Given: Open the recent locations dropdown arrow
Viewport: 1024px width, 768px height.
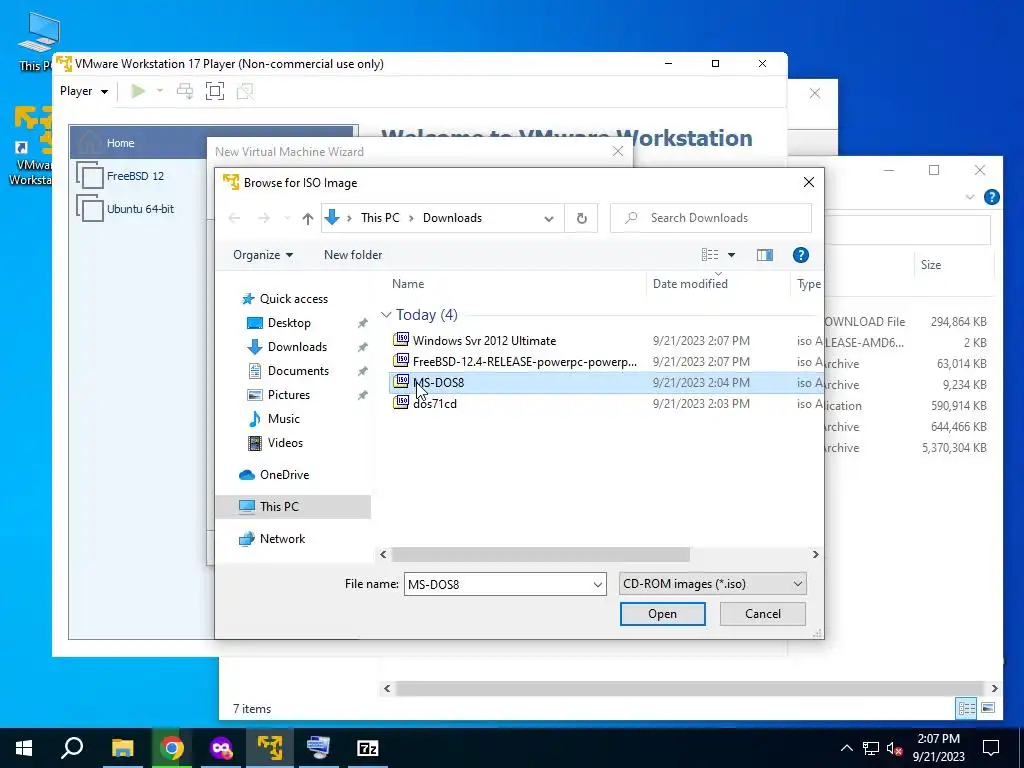Looking at the screenshot, I should 287,218.
